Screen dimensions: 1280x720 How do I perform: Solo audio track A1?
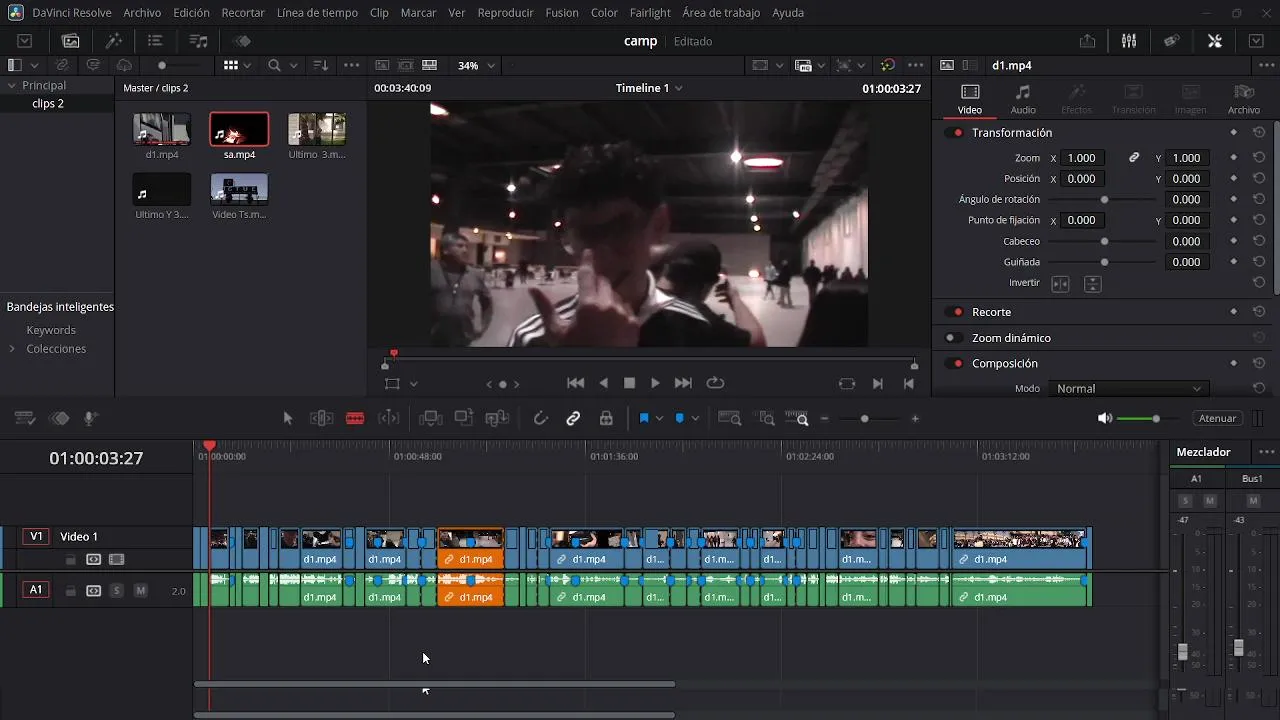pyautogui.click(x=116, y=591)
